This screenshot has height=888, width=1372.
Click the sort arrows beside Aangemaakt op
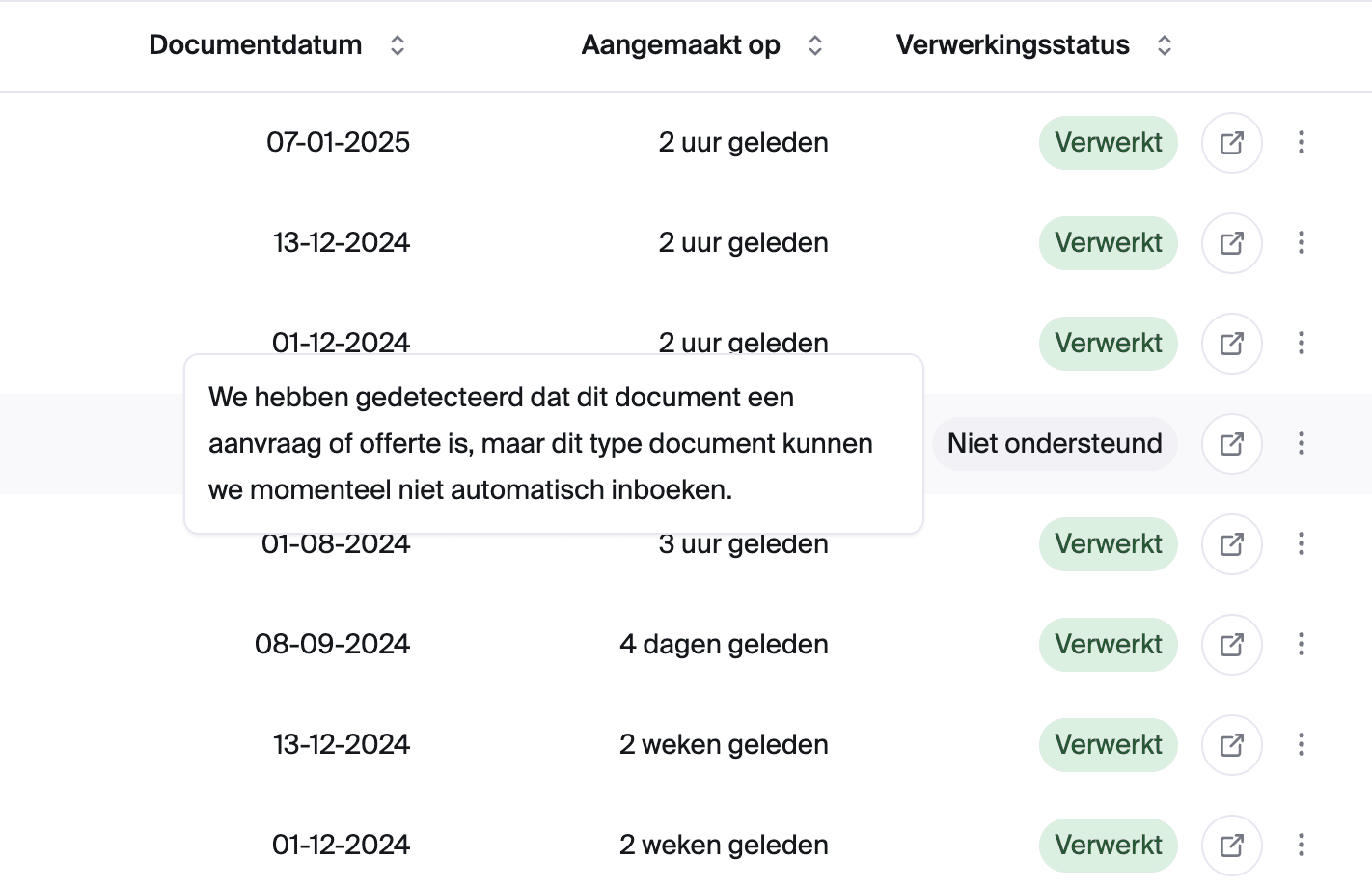click(815, 44)
